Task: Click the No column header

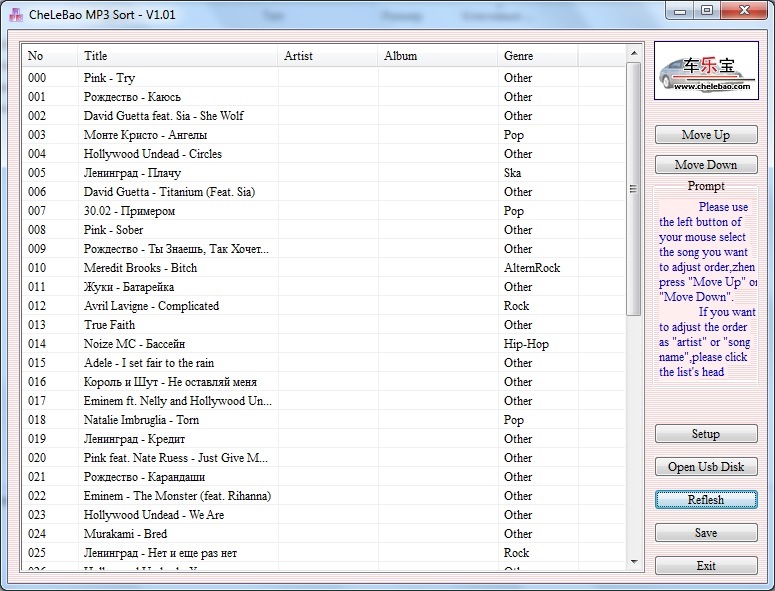Action: pos(50,56)
